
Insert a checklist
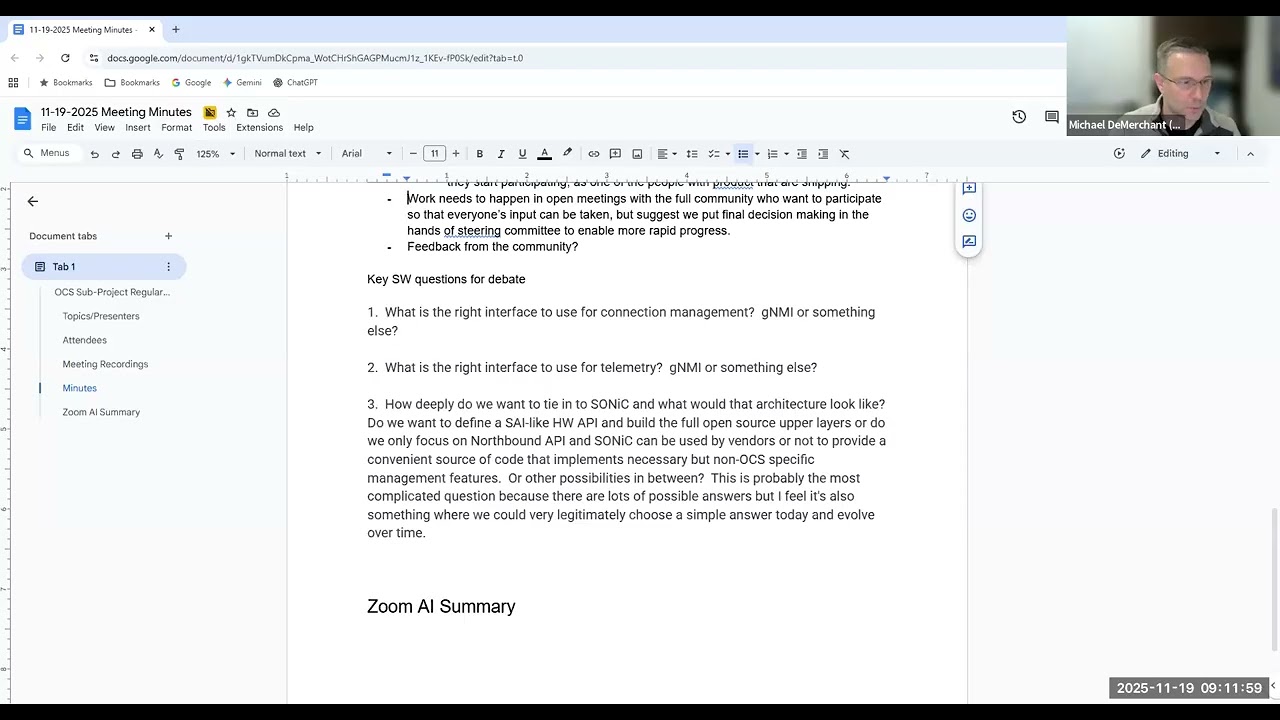(713, 154)
